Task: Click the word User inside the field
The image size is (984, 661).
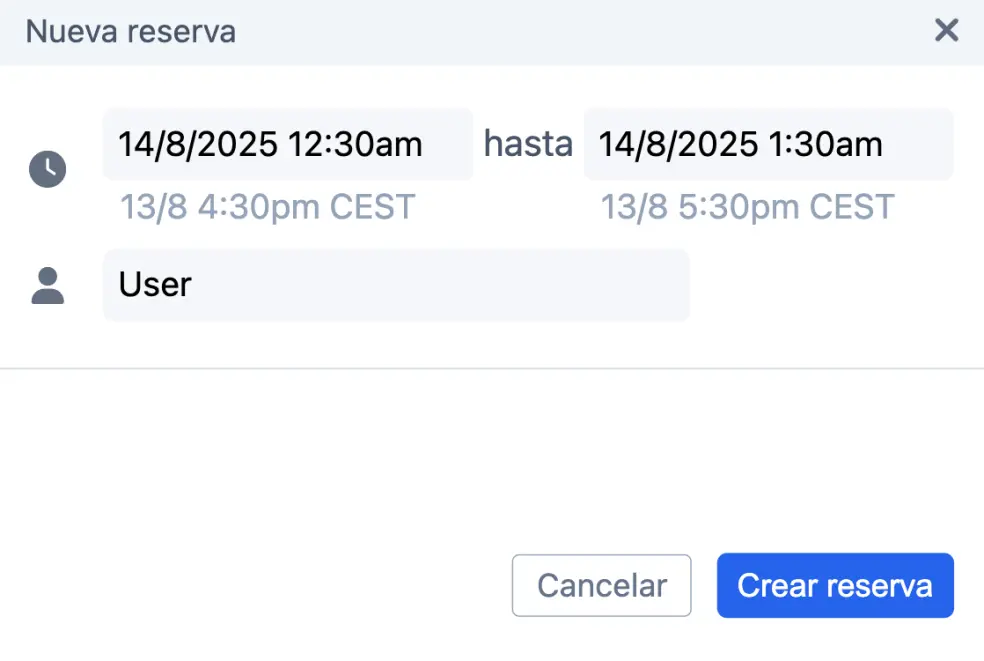Action: (x=155, y=285)
